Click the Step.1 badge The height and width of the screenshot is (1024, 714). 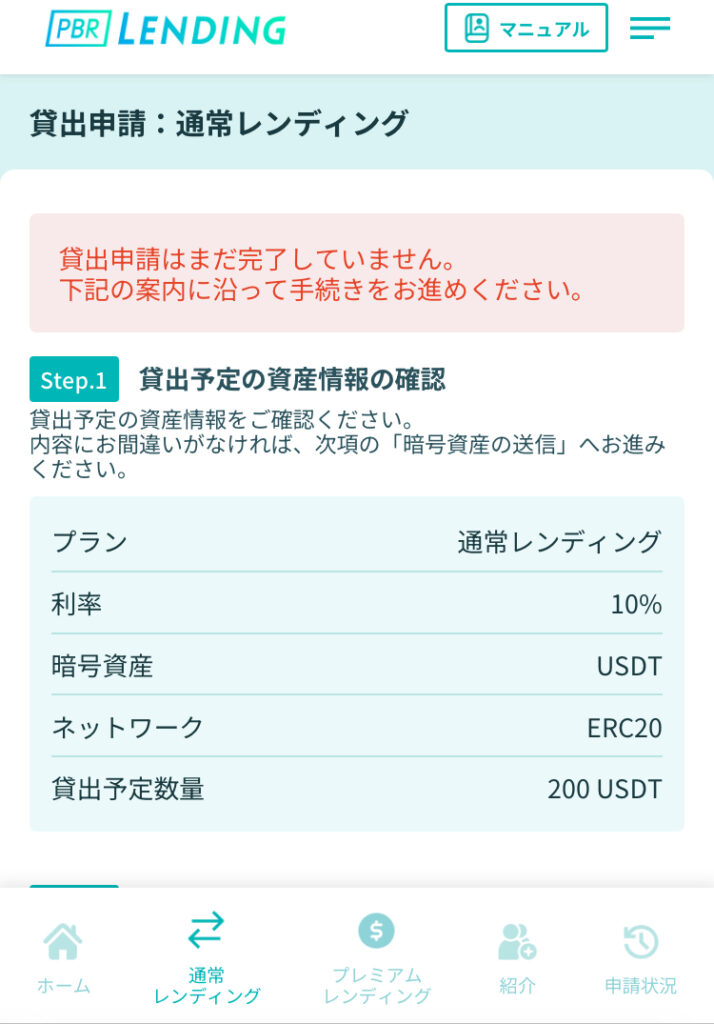pyautogui.click(x=74, y=380)
